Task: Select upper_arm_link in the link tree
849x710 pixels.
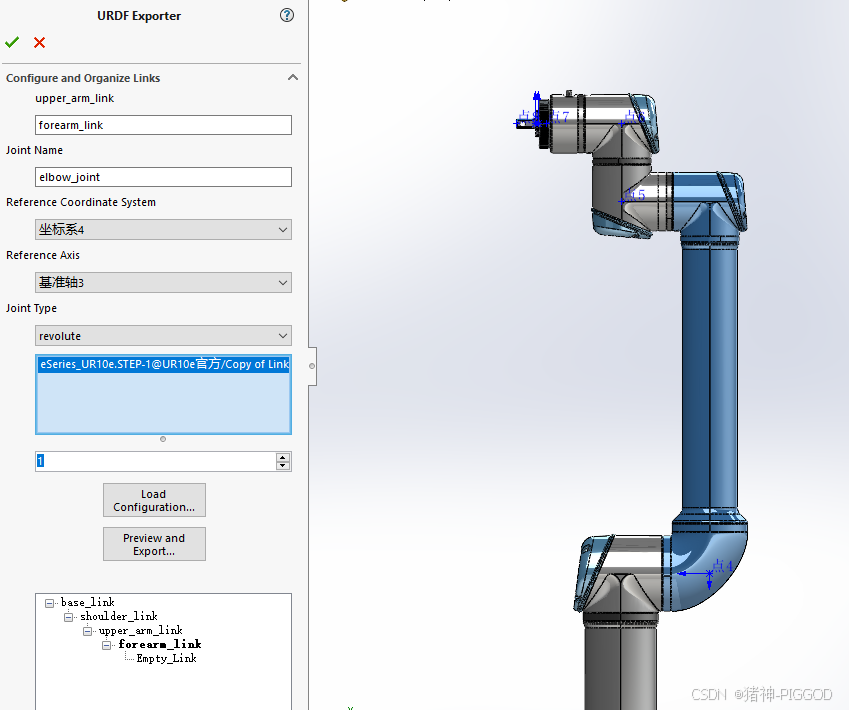Action: [x=140, y=630]
